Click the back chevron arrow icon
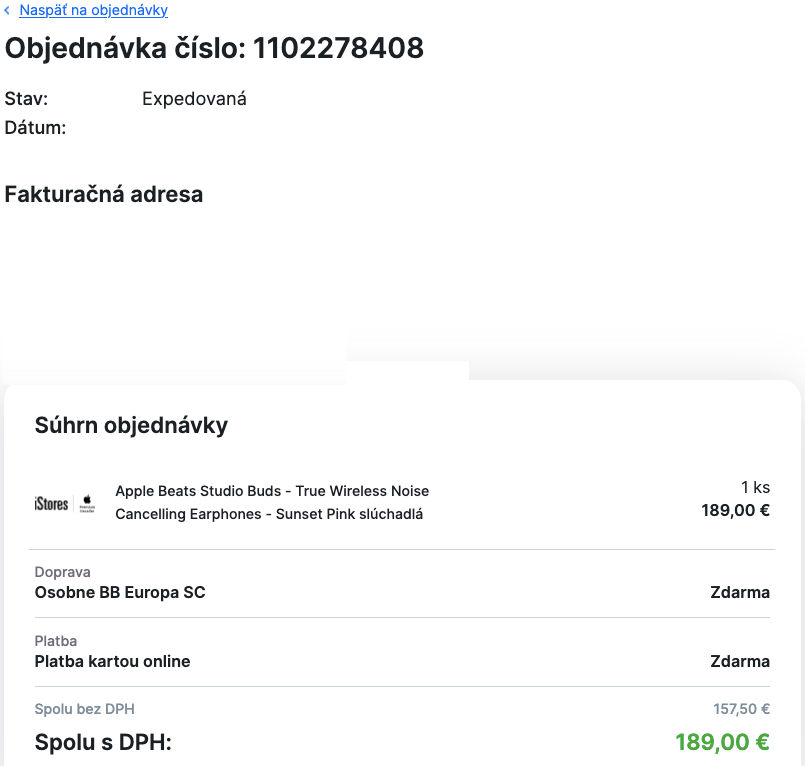This screenshot has width=805, height=766. click(x=8, y=11)
